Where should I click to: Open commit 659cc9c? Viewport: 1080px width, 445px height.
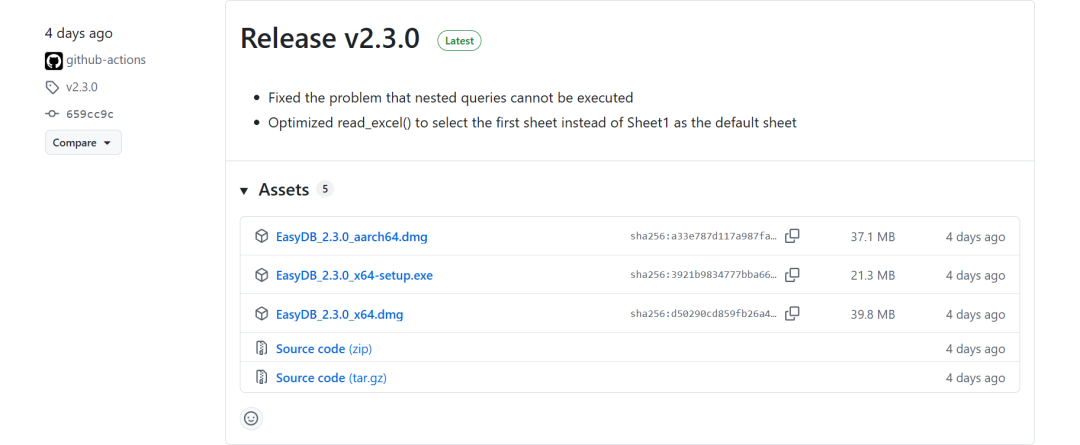90,114
